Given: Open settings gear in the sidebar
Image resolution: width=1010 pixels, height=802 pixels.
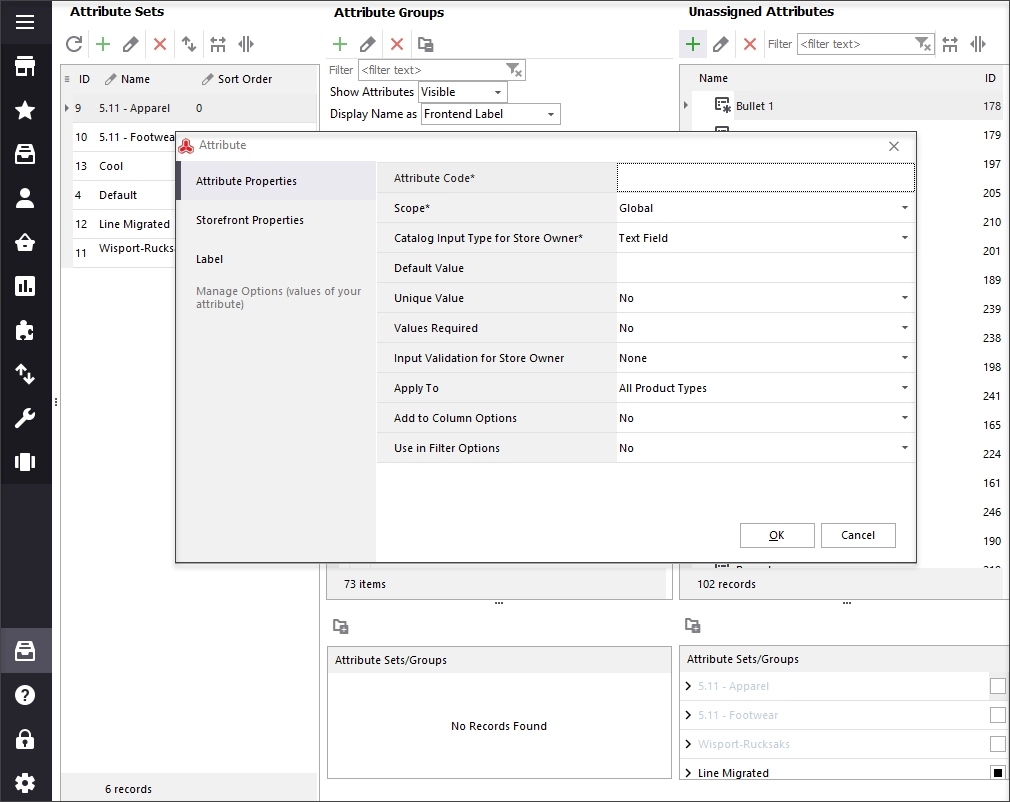Looking at the screenshot, I should click(24, 783).
